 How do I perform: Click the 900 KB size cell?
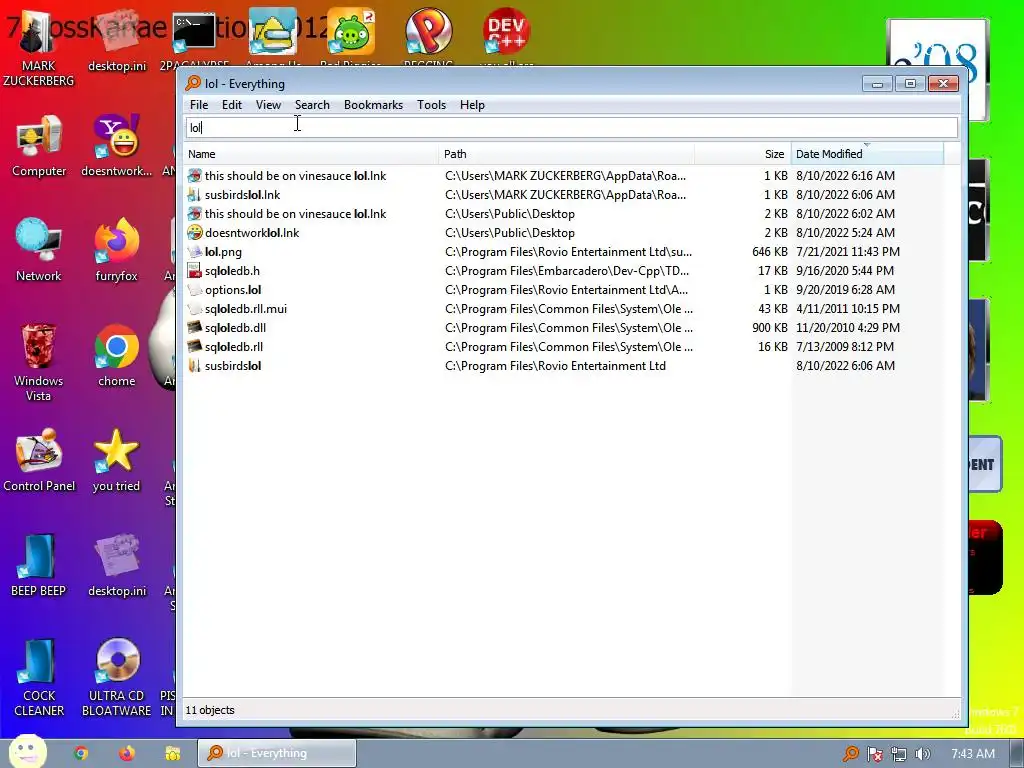769,328
